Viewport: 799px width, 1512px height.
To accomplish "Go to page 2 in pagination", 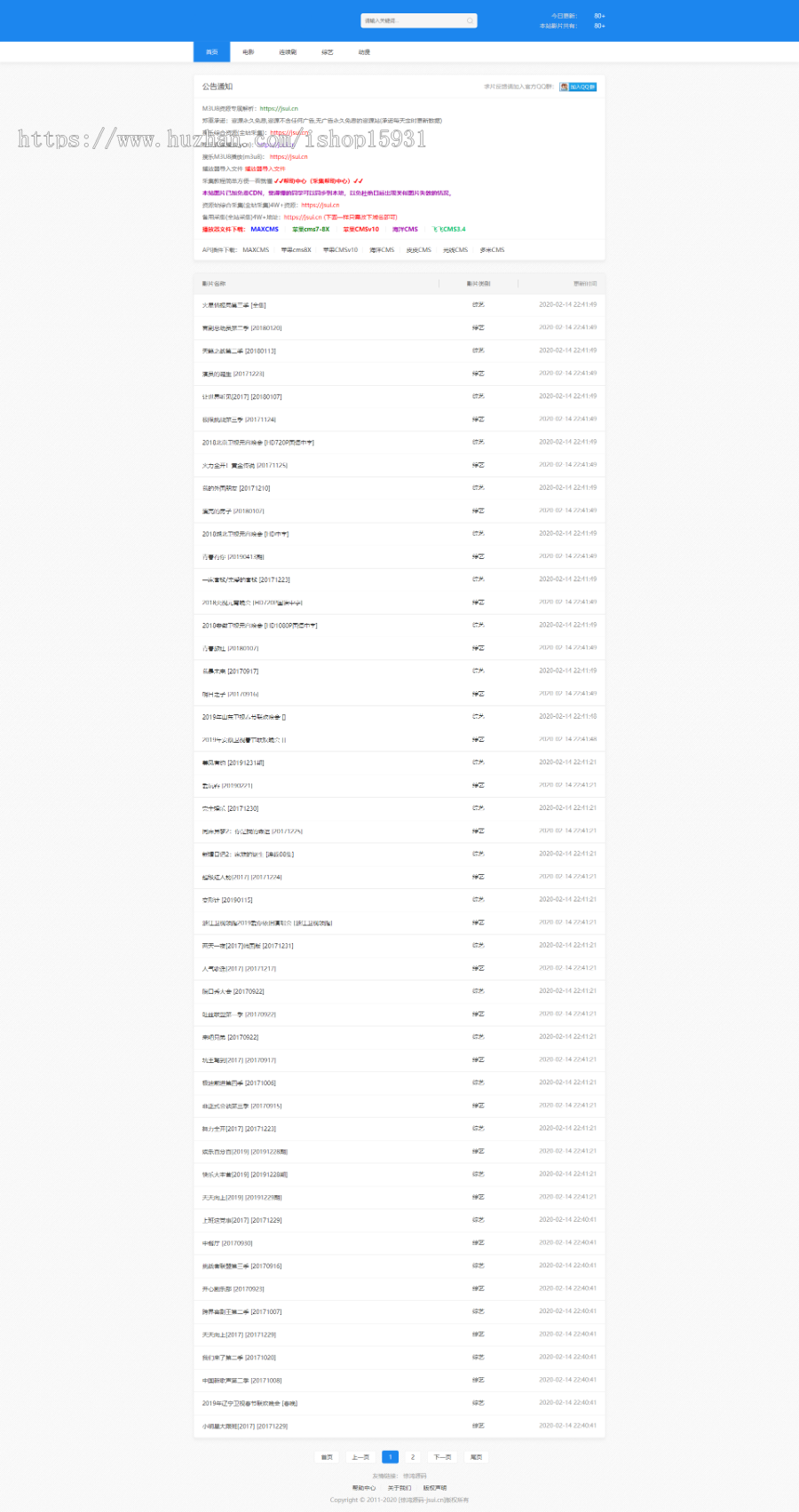I will [413, 1457].
